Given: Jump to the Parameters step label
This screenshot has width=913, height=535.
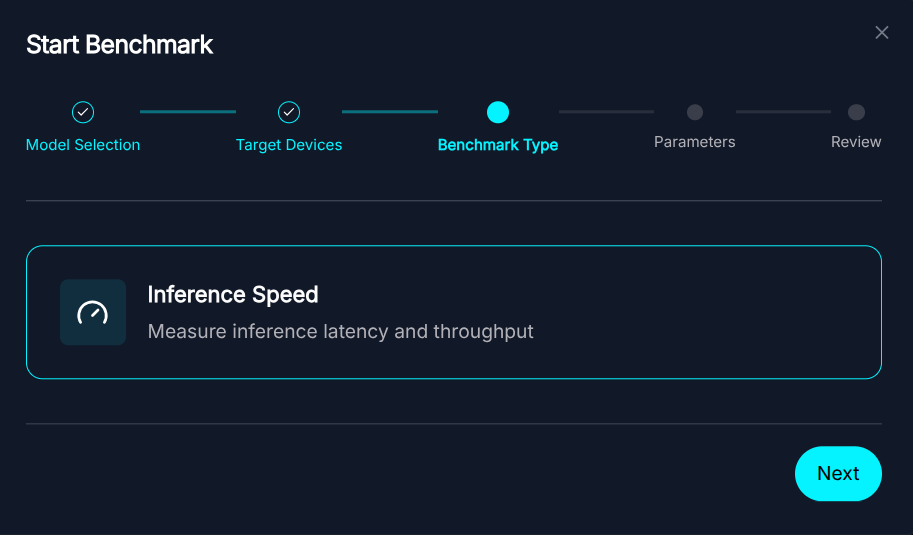Looking at the screenshot, I should point(695,142).
